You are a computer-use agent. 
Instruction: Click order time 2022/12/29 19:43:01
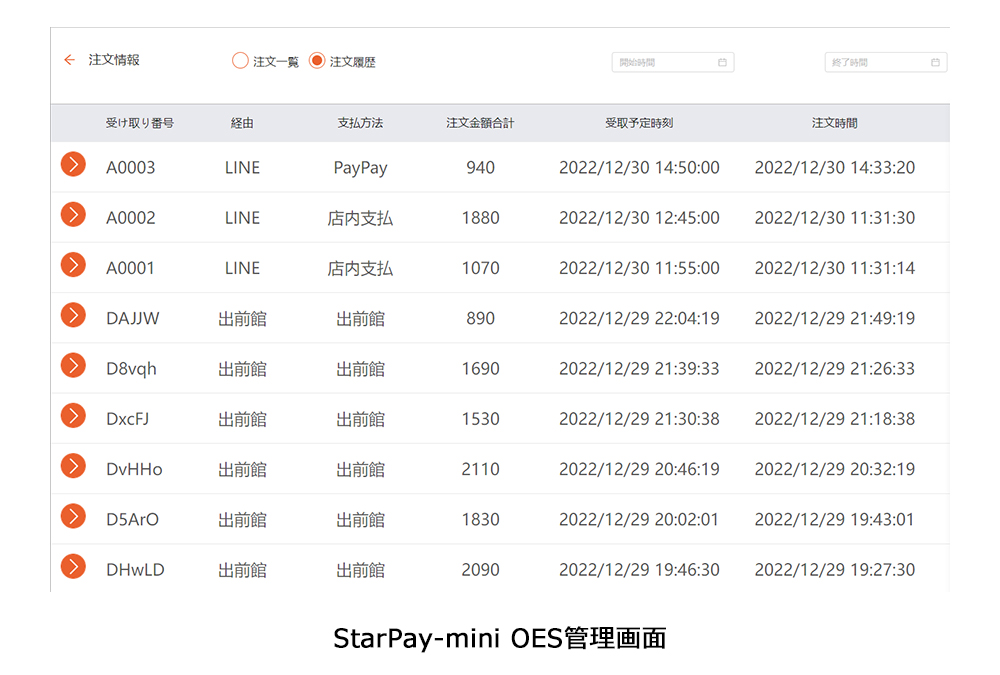tap(835, 519)
